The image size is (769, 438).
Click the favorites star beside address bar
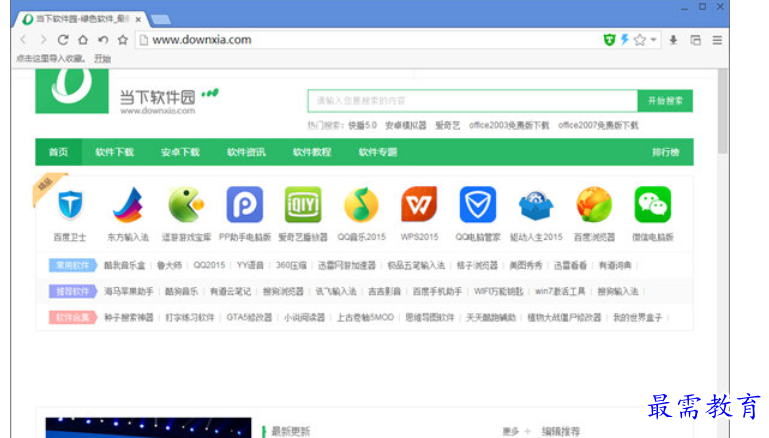coord(123,40)
